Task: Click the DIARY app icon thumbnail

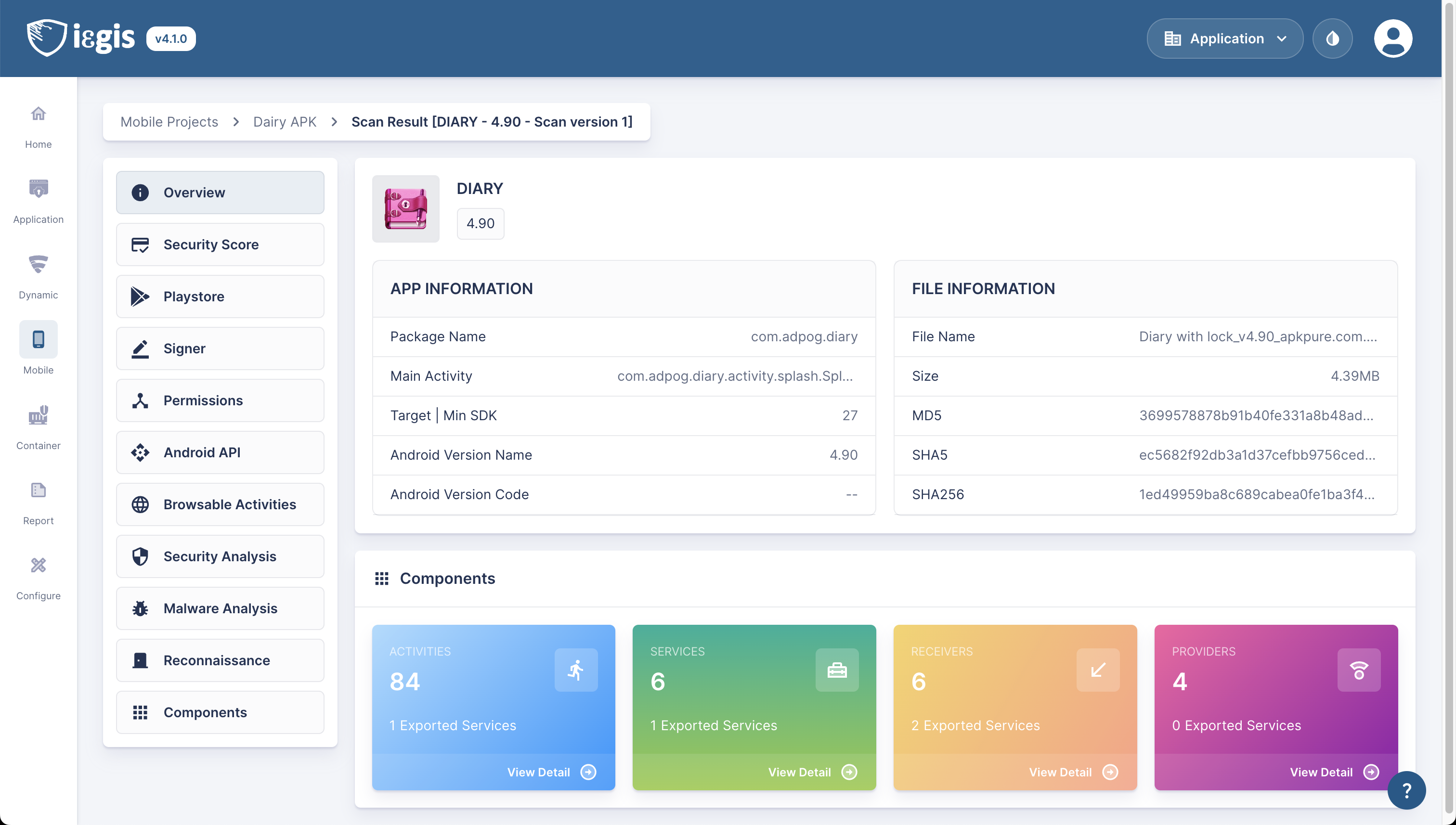Action: coord(405,208)
